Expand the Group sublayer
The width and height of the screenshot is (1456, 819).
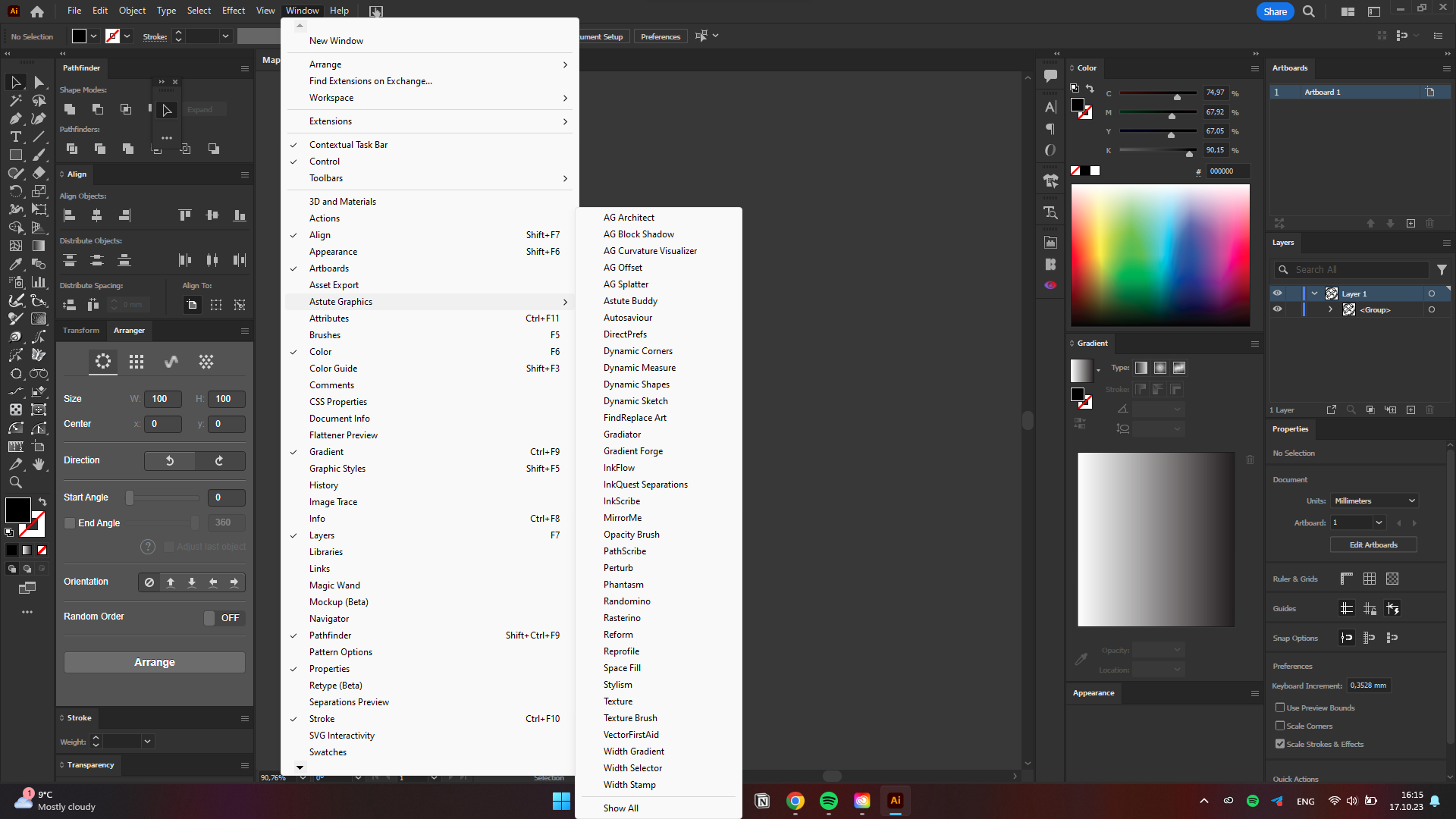1331,309
